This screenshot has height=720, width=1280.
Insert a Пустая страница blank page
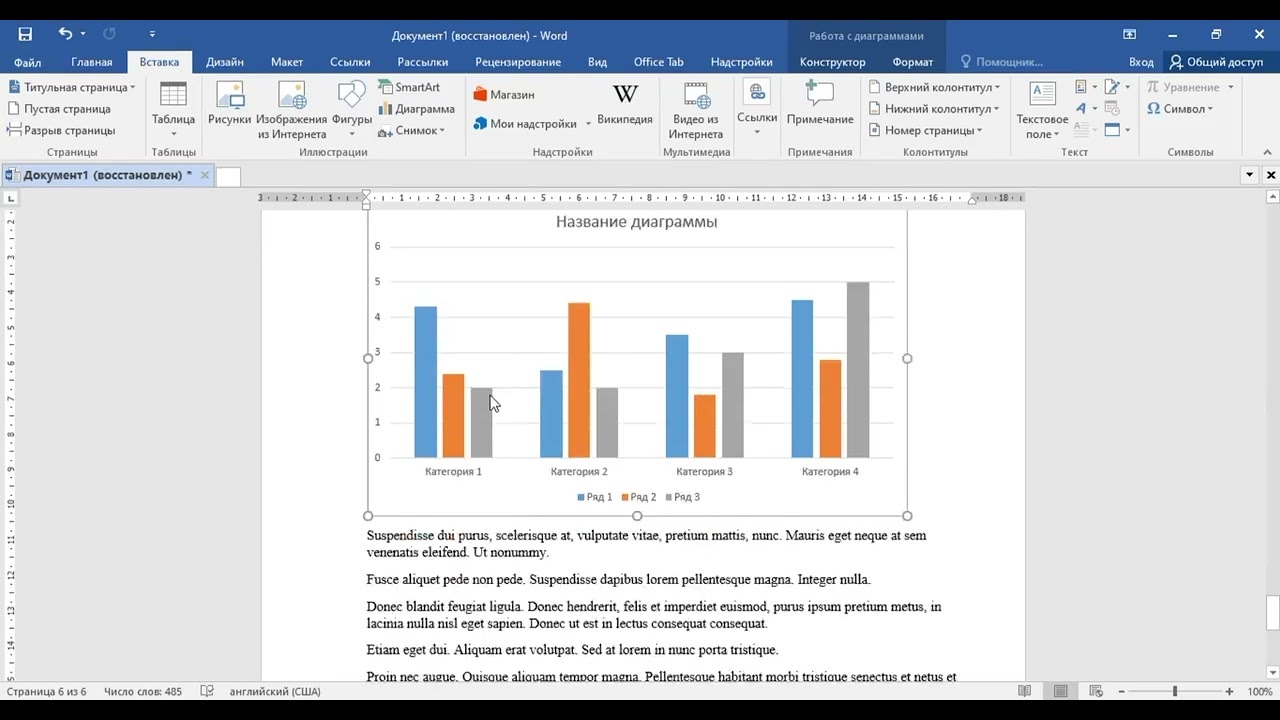tap(59, 109)
